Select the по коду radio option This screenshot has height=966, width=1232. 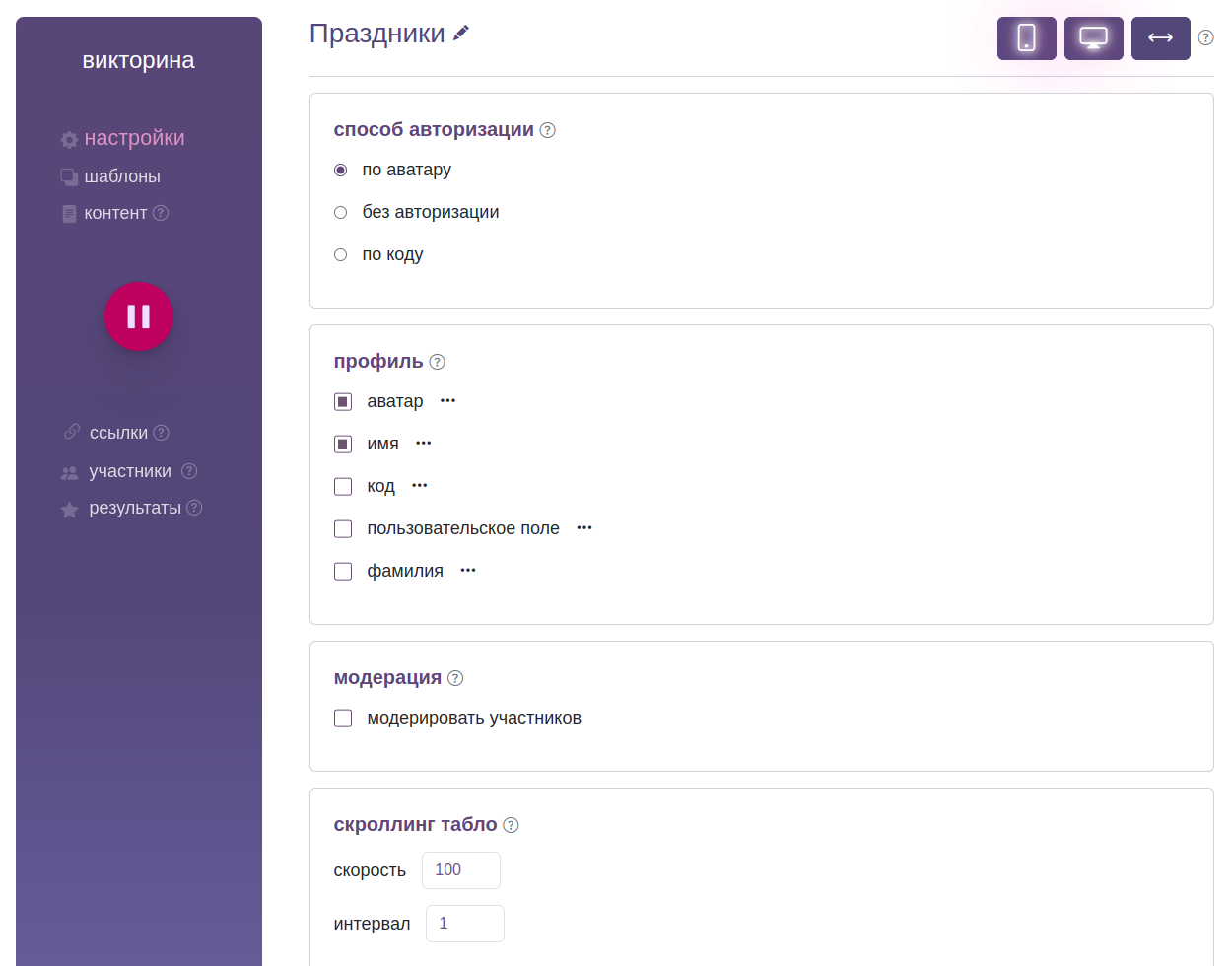click(341, 254)
